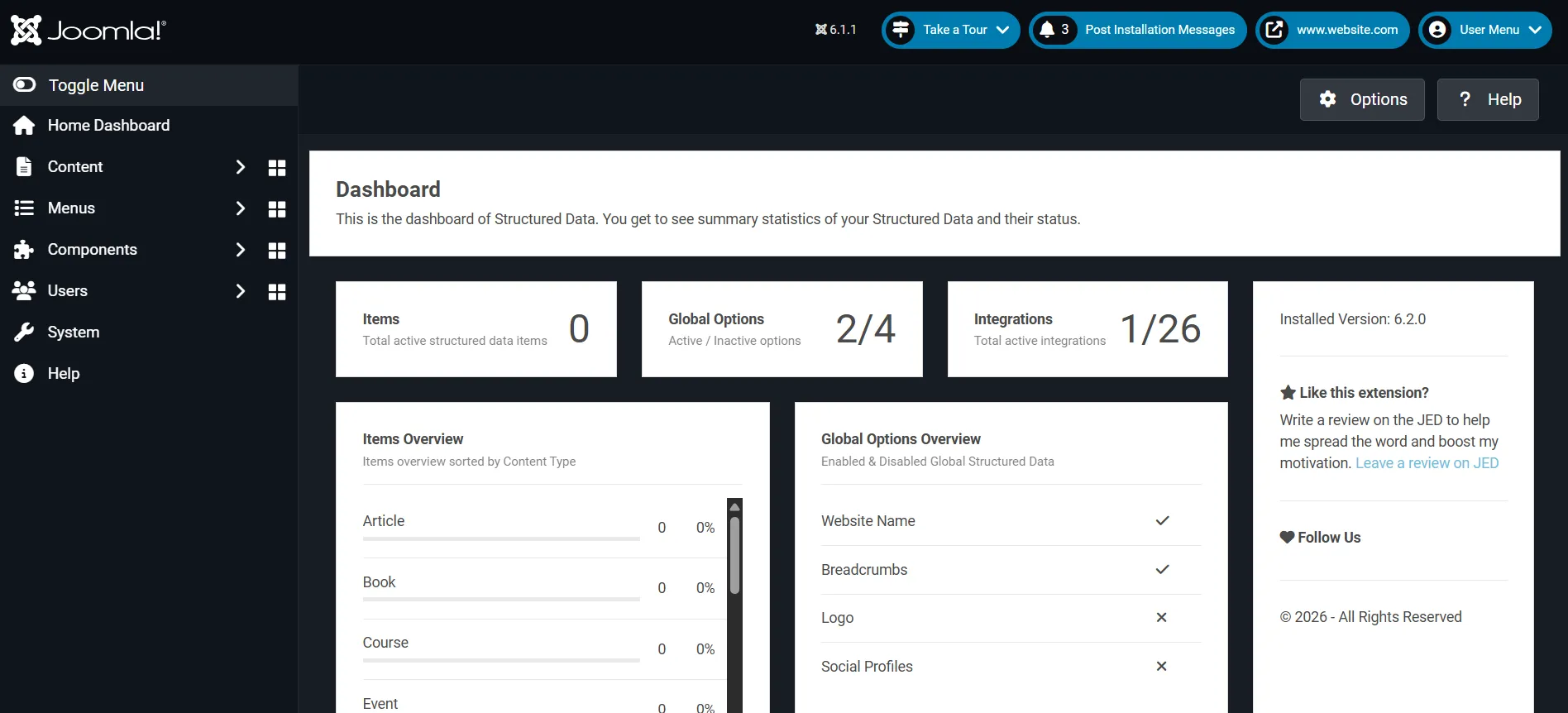This screenshot has width=1568, height=713.
Task: Open the Users dashboard grid icon
Action: (277, 292)
